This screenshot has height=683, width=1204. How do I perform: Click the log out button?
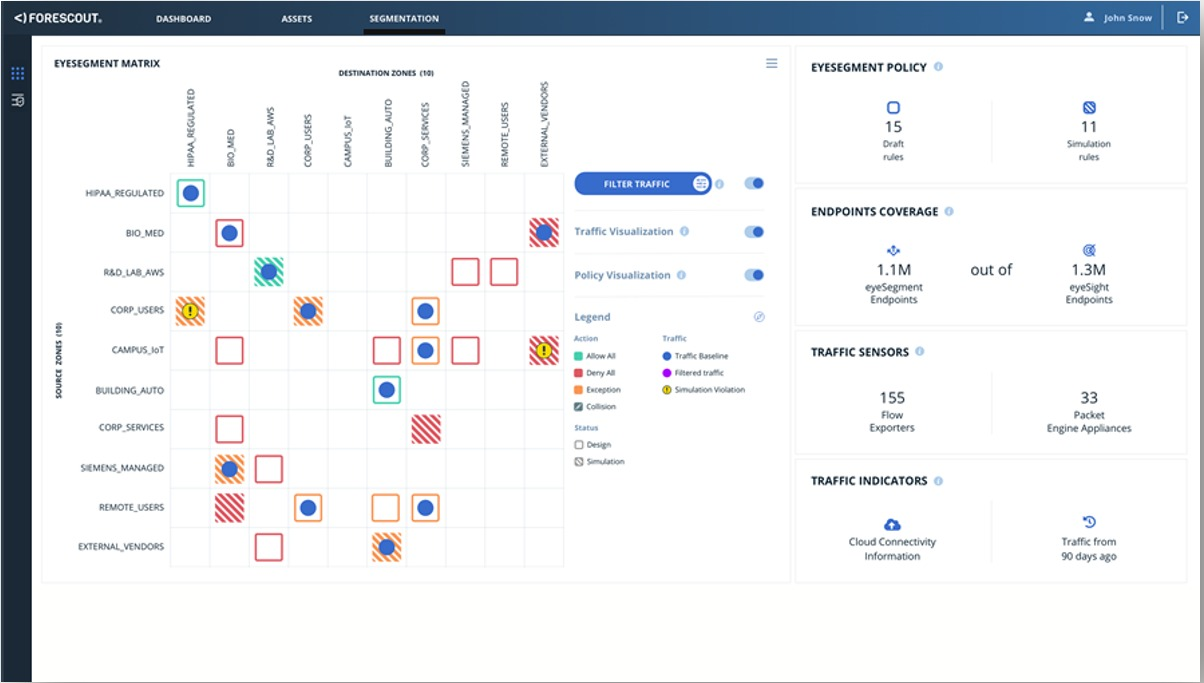(x=1184, y=17)
